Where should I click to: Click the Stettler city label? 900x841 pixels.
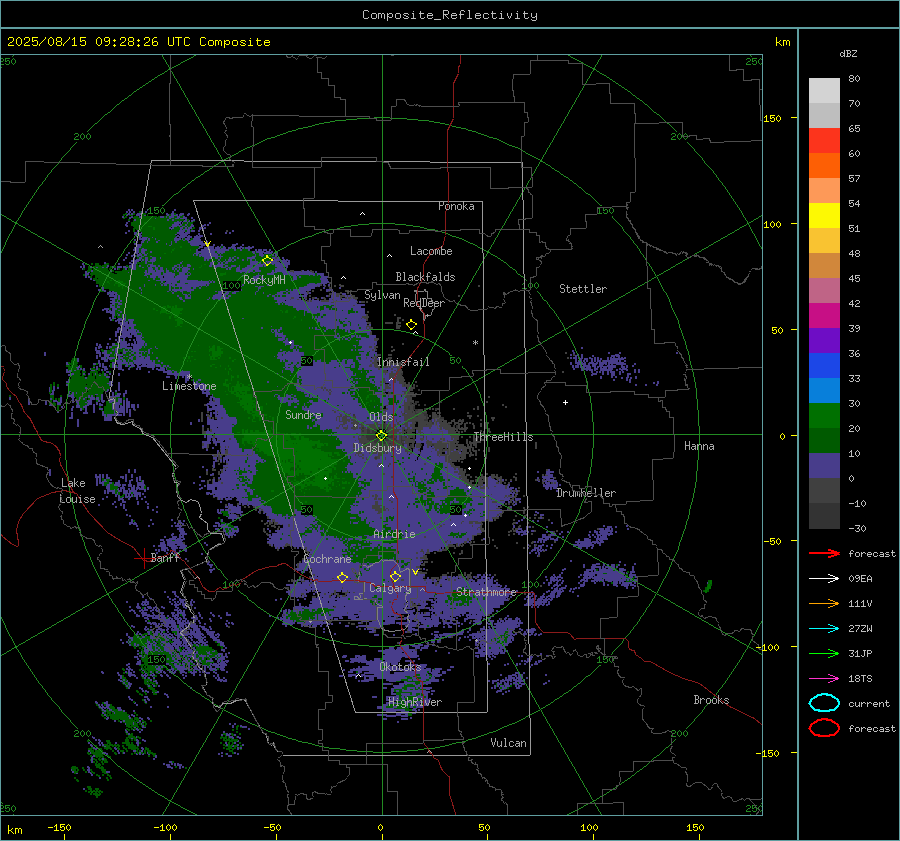point(583,289)
